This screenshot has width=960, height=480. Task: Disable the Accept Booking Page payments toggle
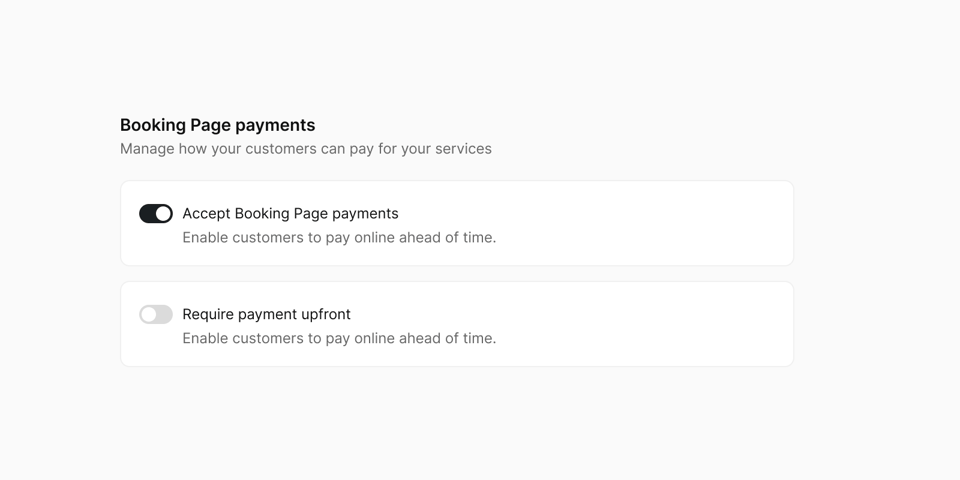156,214
